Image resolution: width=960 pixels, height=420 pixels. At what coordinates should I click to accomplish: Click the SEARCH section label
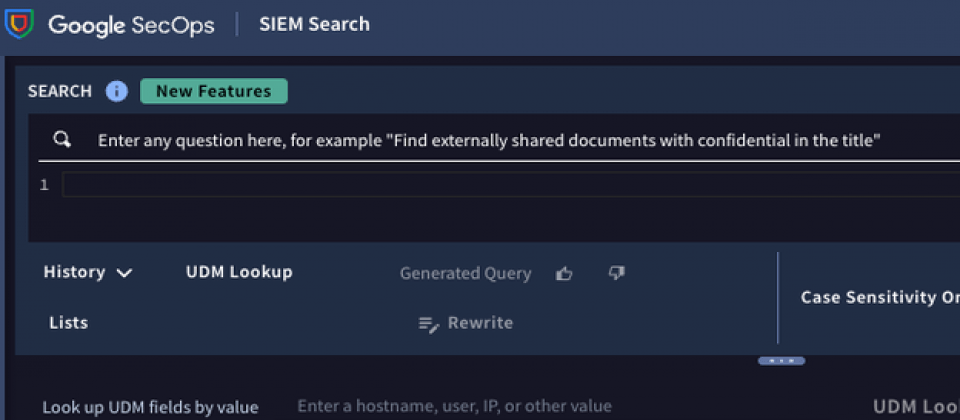pos(60,91)
